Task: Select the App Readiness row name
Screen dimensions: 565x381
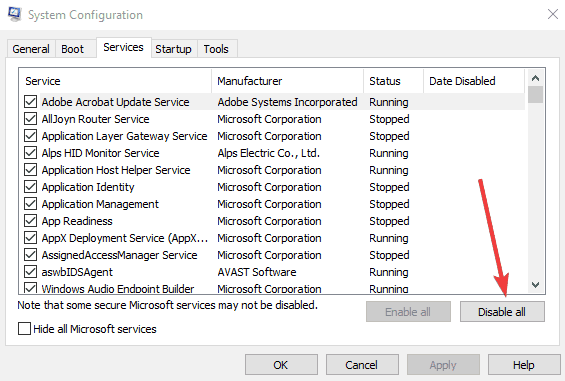Action: [77, 221]
